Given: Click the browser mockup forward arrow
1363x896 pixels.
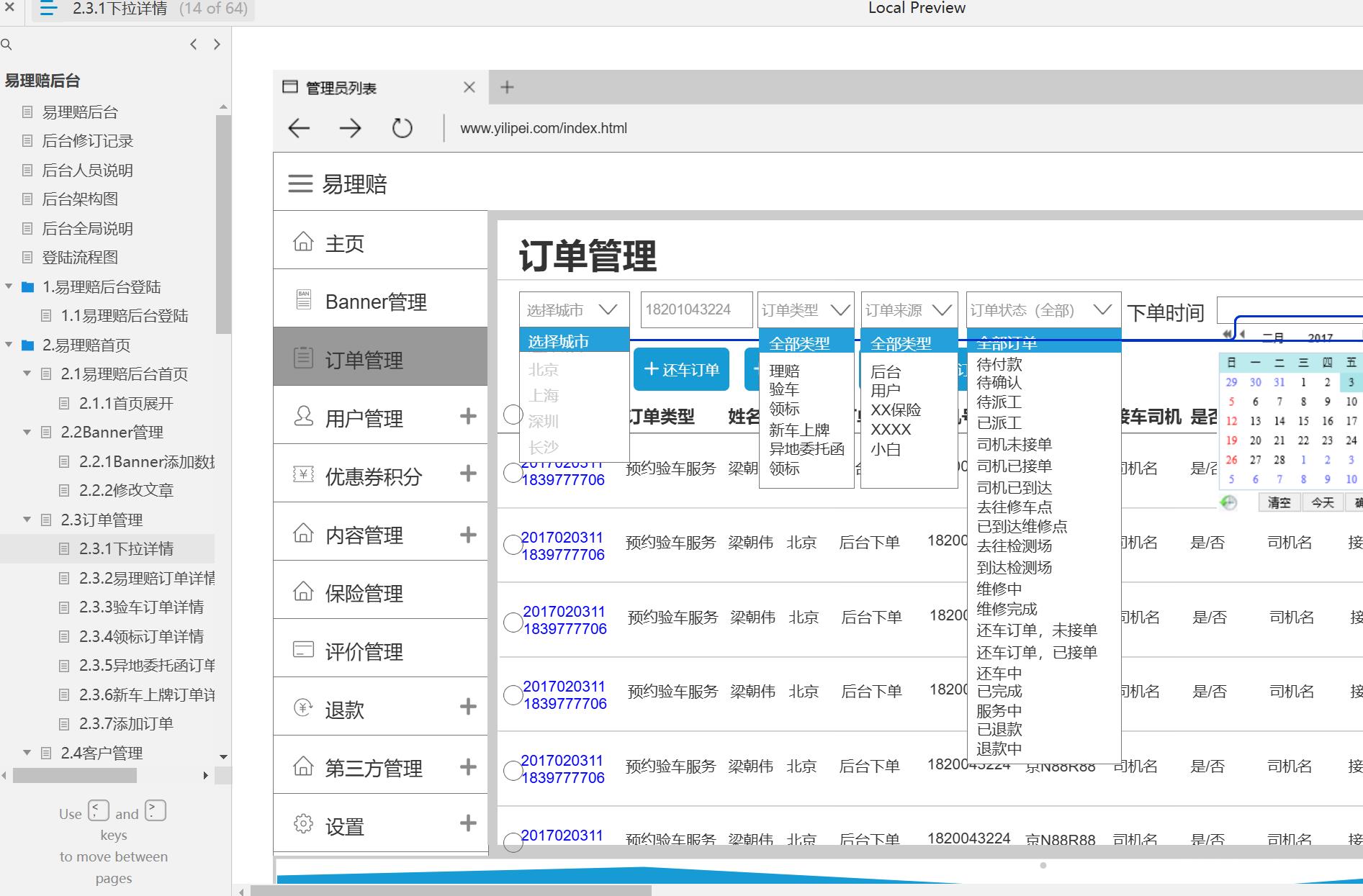Looking at the screenshot, I should (351, 128).
